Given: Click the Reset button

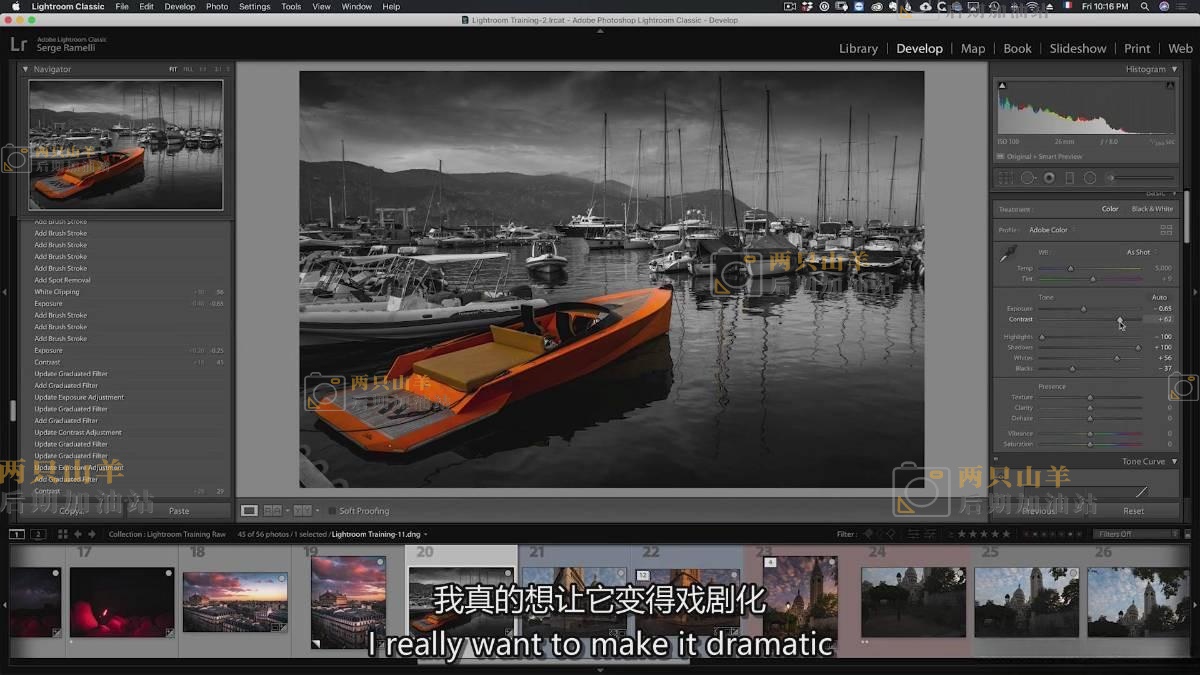Looking at the screenshot, I should pos(1133,511).
